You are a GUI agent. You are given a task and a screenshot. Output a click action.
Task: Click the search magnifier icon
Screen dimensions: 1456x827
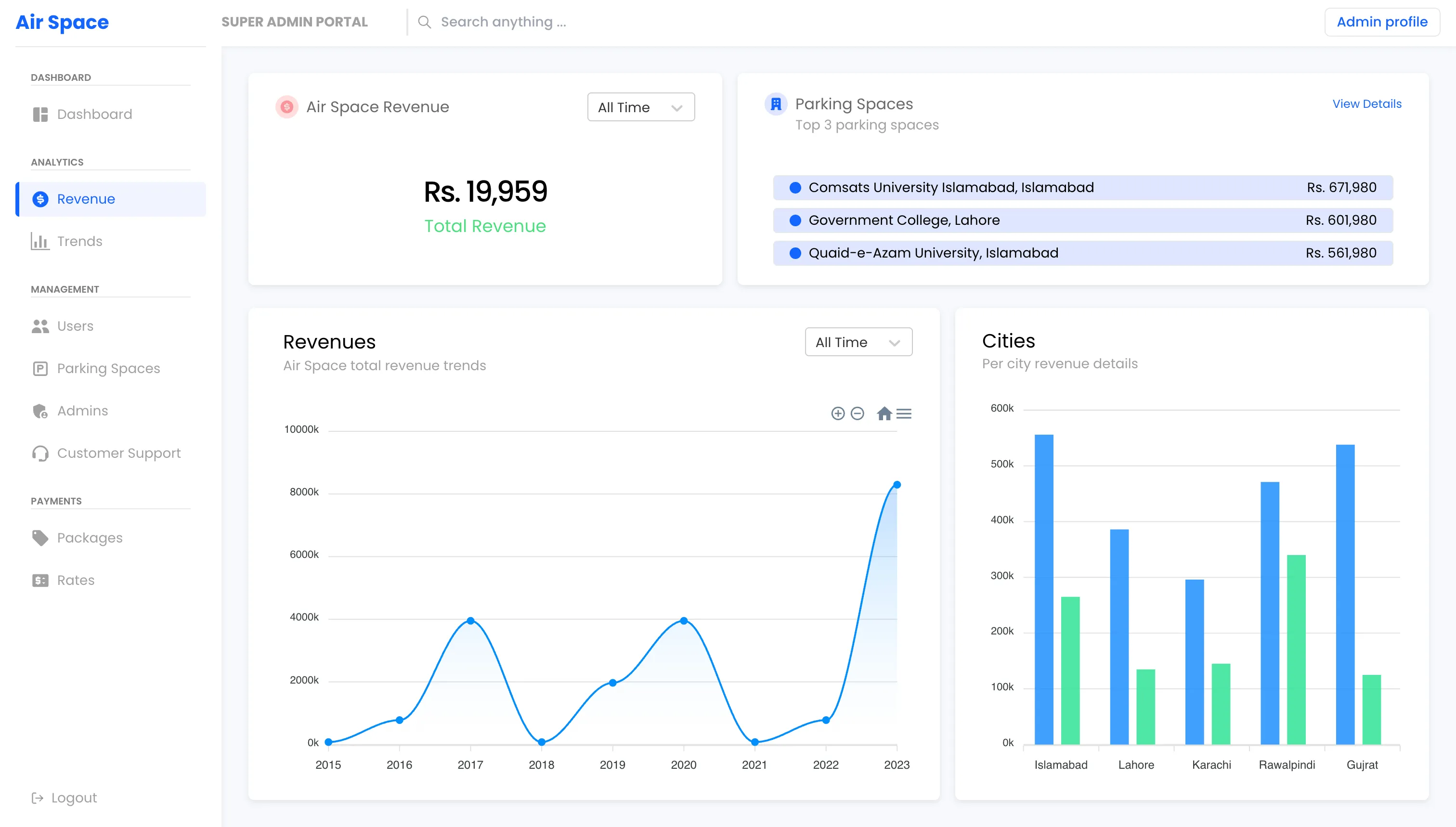[x=424, y=22]
